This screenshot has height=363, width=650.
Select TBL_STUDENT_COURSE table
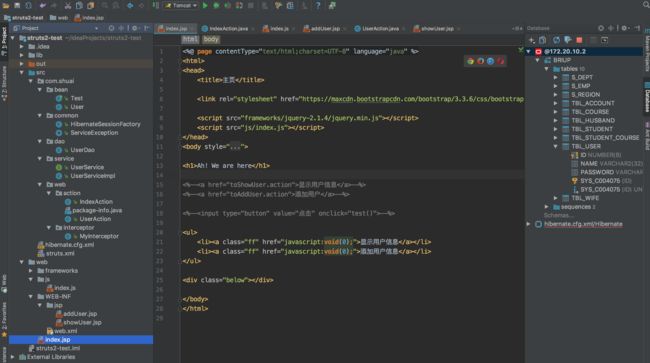605,138
